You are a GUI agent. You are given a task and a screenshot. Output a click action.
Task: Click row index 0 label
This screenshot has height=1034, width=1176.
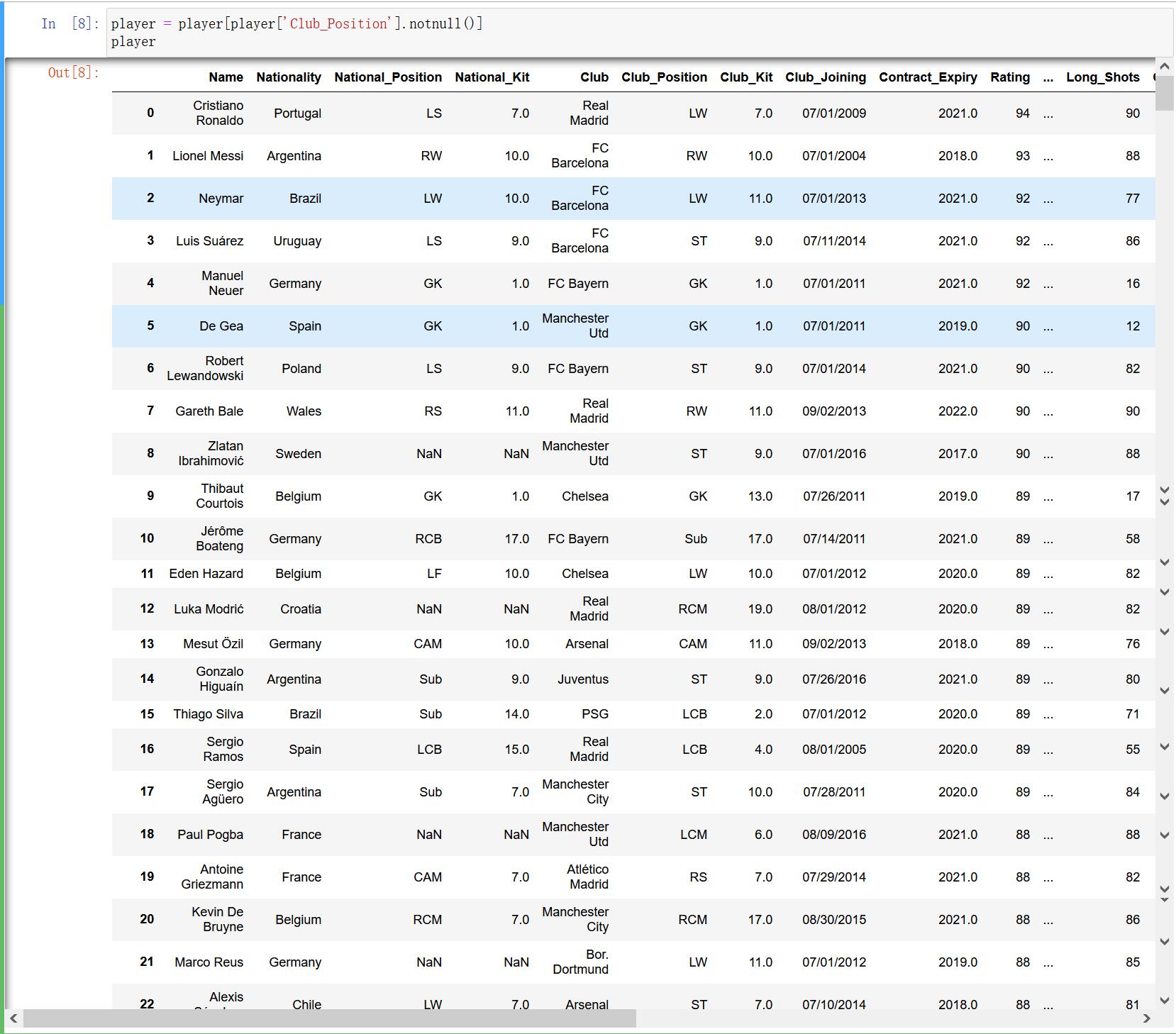(150, 113)
